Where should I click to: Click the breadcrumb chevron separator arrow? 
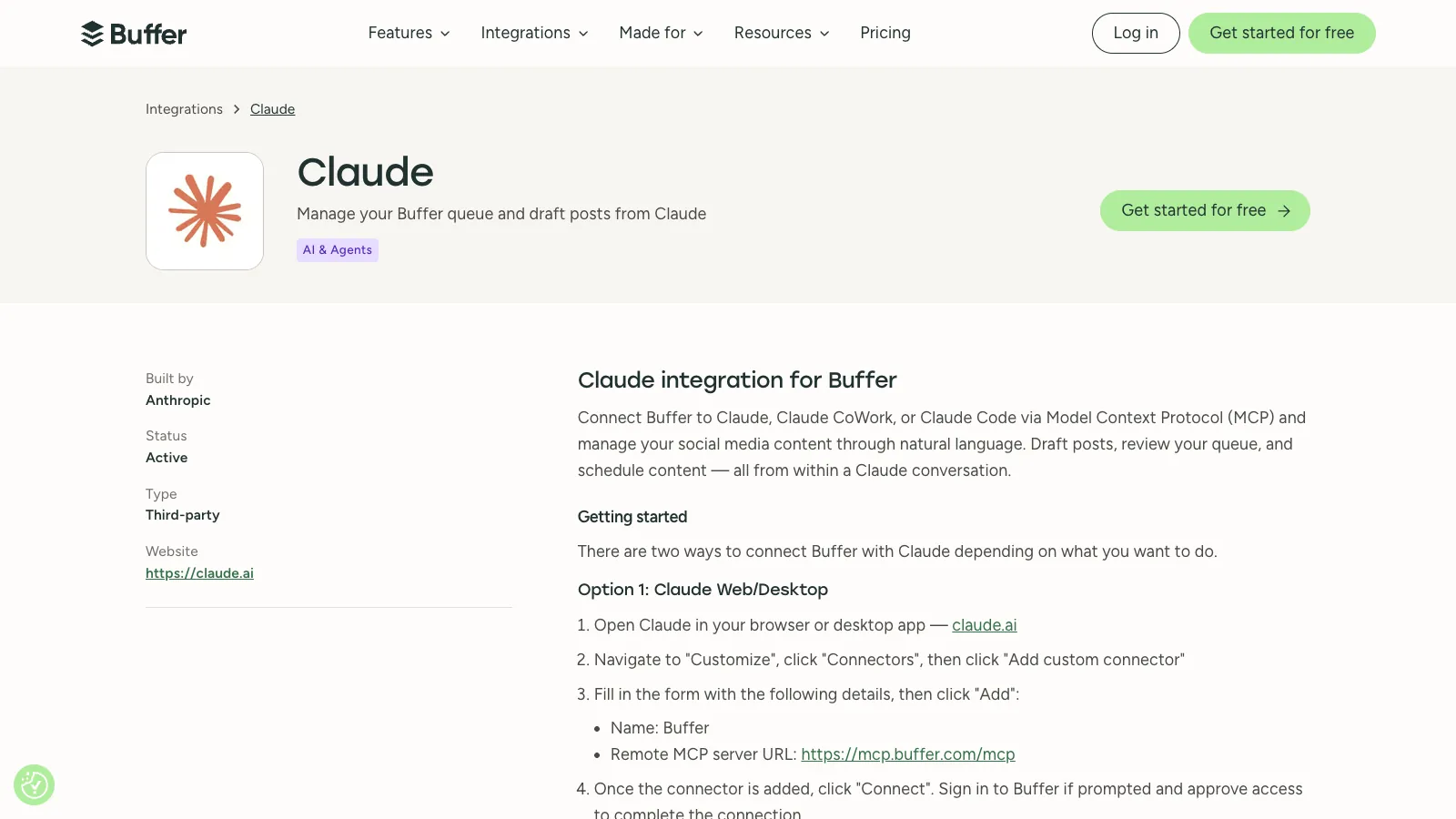point(237,109)
